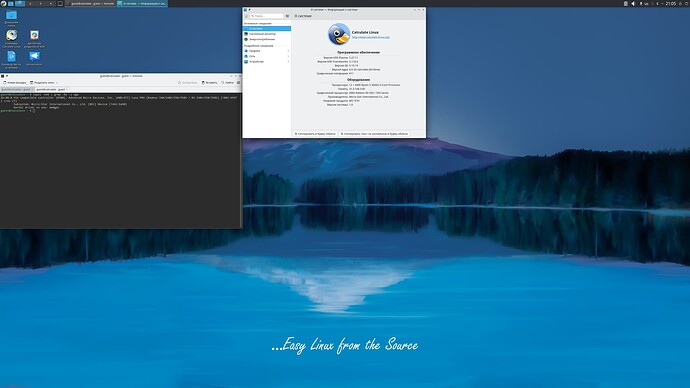This screenshot has height=388, width=690.
Task: Click the Konsole window icon in title bar
Action: (3, 76)
